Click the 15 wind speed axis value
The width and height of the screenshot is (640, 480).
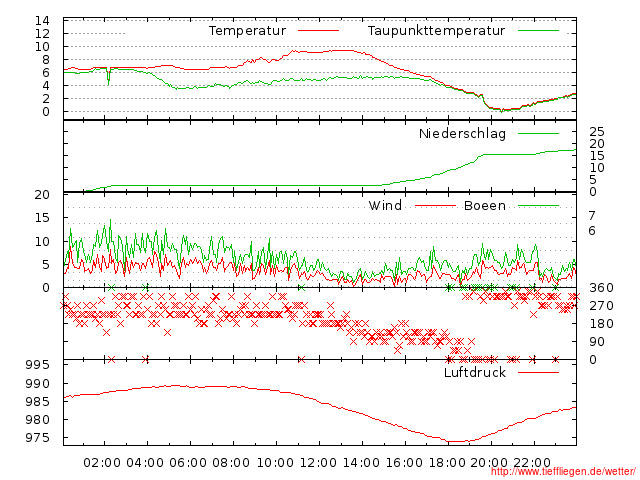(x=42, y=218)
